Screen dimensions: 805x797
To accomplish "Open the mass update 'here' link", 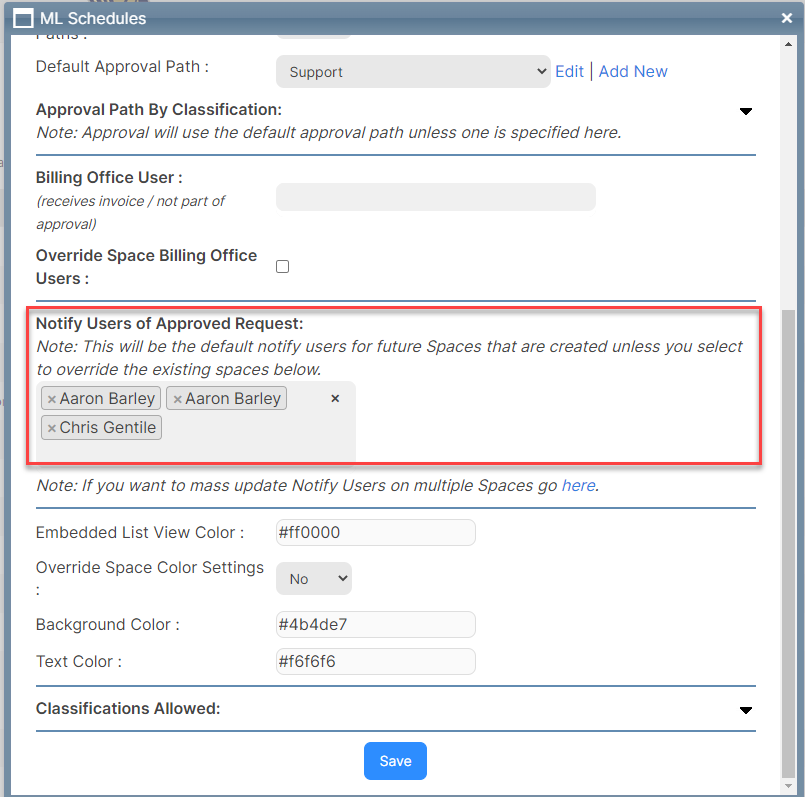I will [x=578, y=485].
